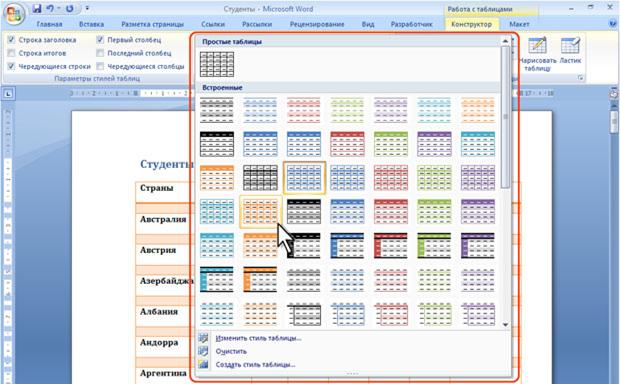This screenshot has height=384, width=620.
Task: Choose Очистить to clear table style
Action: (231, 351)
